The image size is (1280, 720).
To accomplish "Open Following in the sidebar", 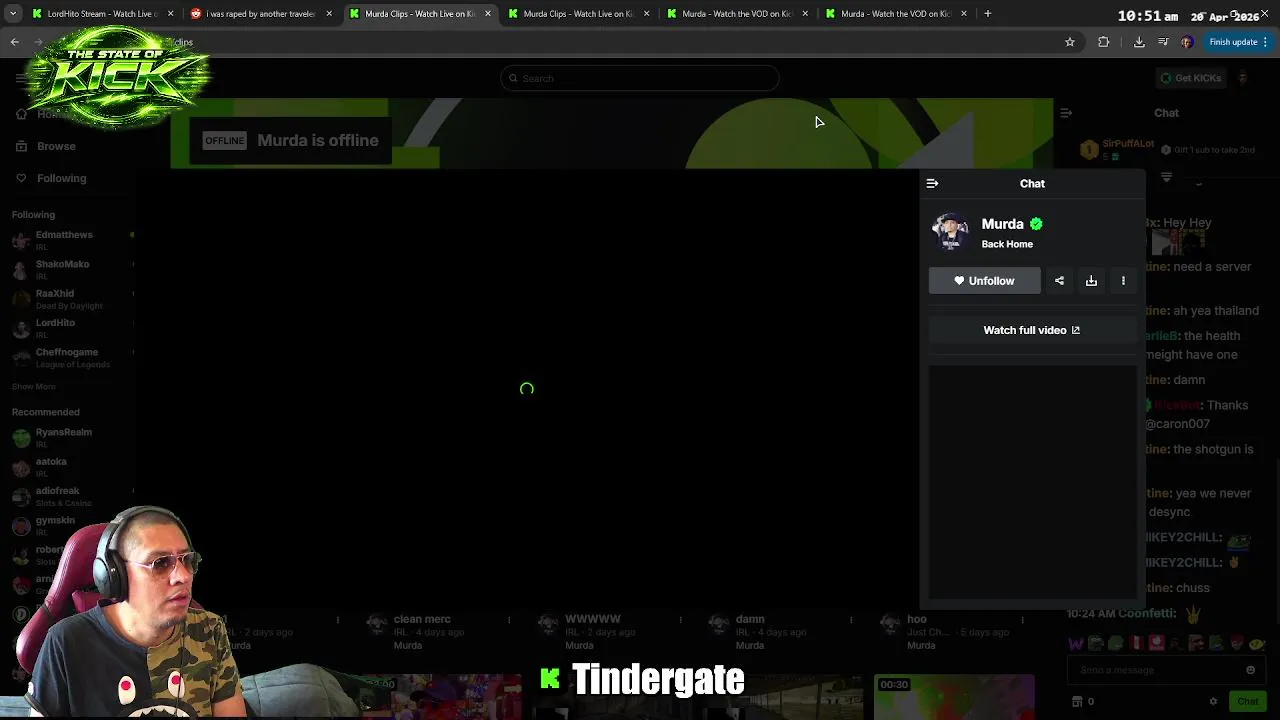I will 61,178.
